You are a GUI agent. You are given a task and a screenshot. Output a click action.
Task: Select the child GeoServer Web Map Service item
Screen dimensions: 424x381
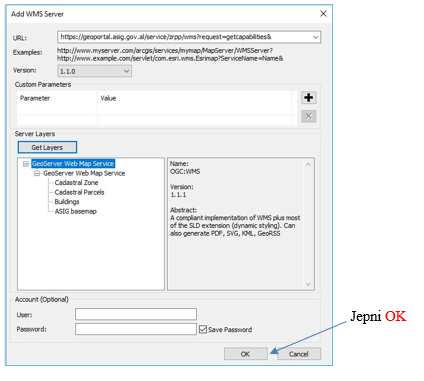pyautogui.click(x=84, y=173)
